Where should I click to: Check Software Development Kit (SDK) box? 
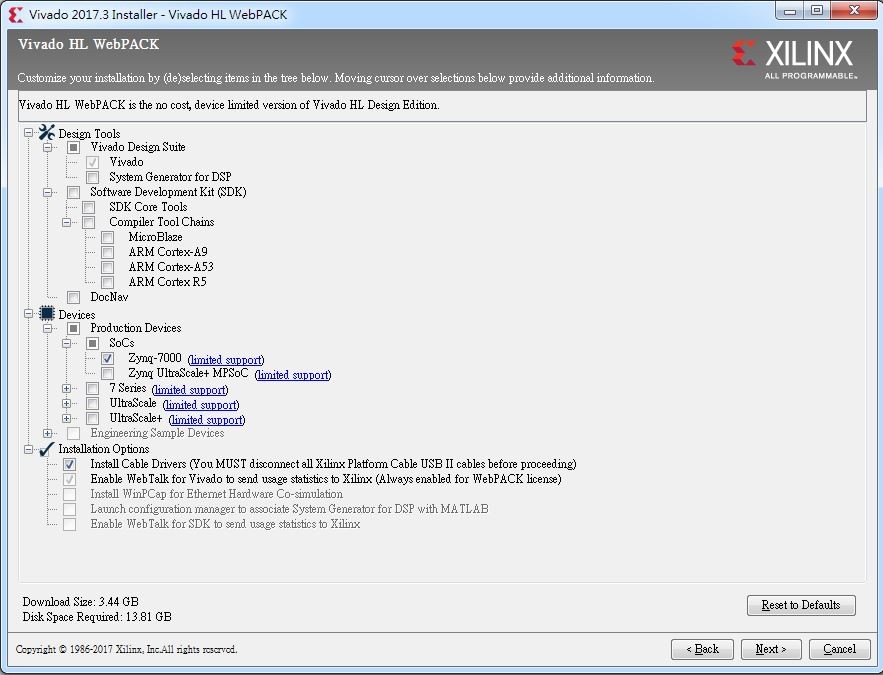[74, 193]
